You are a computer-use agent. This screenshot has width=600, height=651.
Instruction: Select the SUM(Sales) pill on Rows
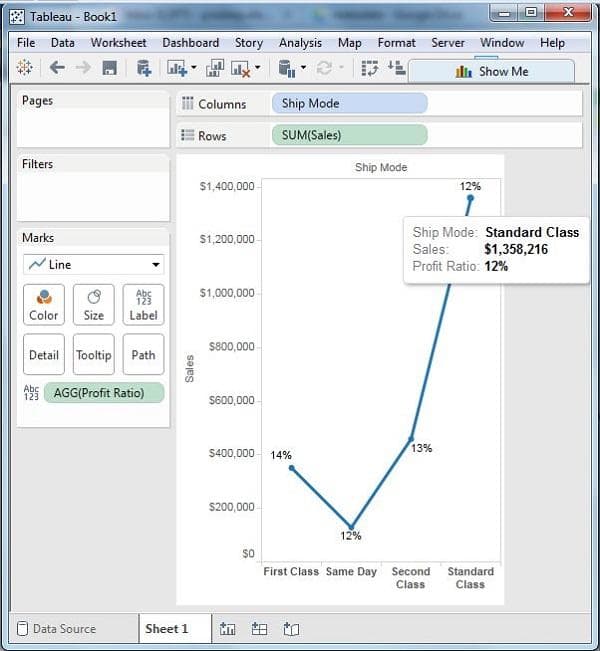[348, 135]
